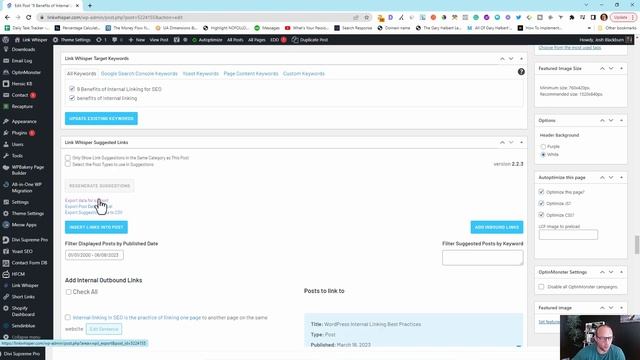Screen dimensions: 640x360
Task: Enable Disable all OptinMonster campaigns checkbox
Action: [x=541, y=287]
